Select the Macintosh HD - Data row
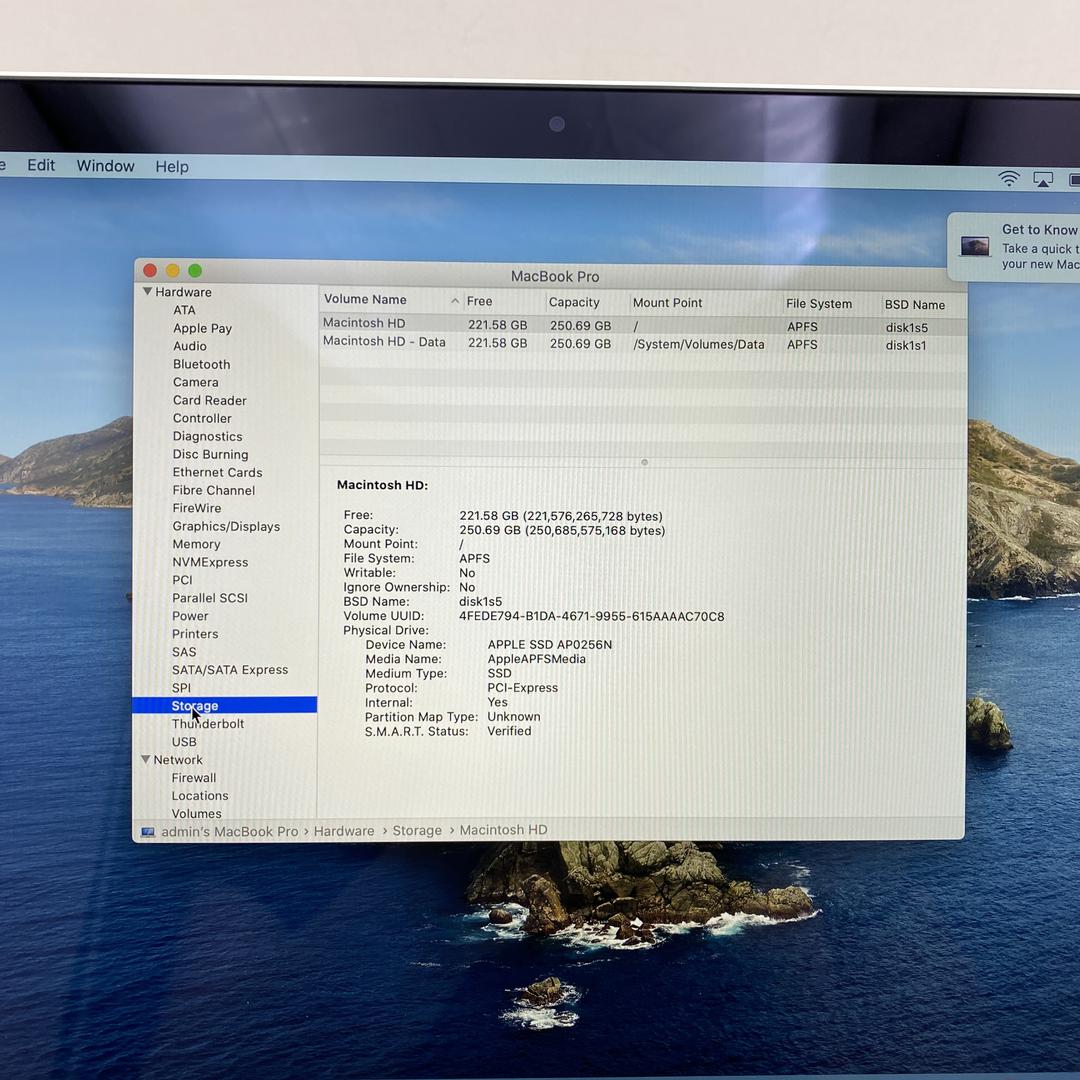 click(x=643, y=343)
